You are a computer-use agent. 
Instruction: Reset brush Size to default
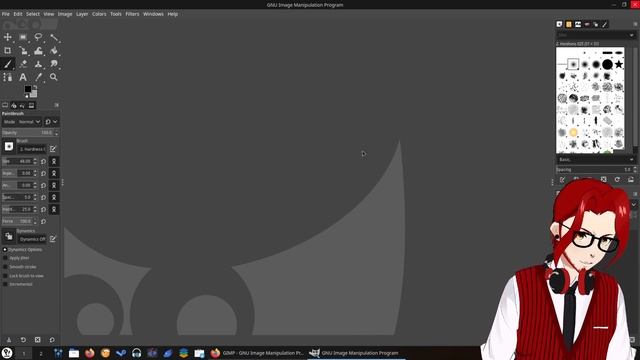(x=43, y=162)
